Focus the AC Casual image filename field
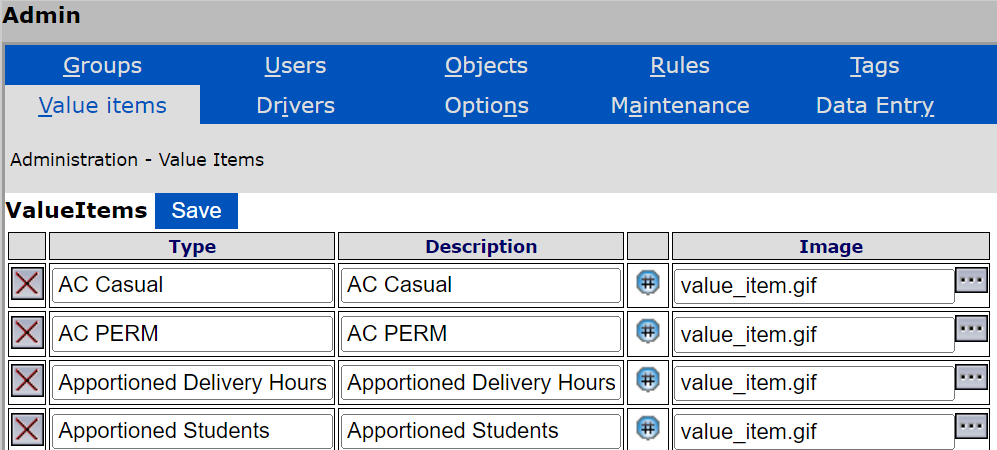This screenshot has width=997, height=450. click(813, 285)
